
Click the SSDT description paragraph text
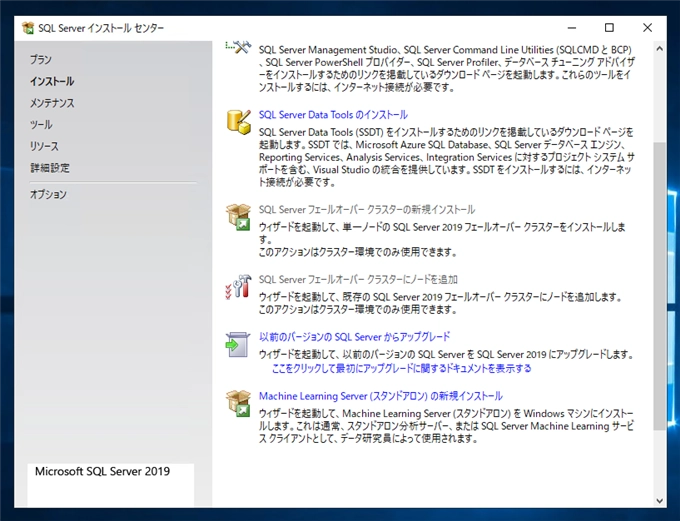pyautogui.click(x=447, y=157)
